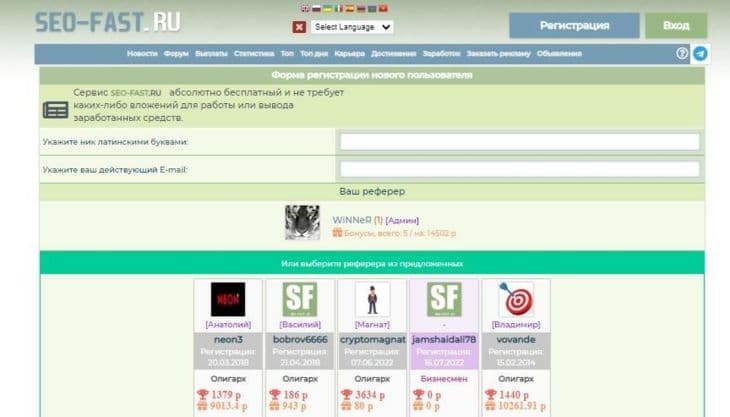Click the Telegram icon in navigation bar
The image size is (730, 417).
(700, 54)
